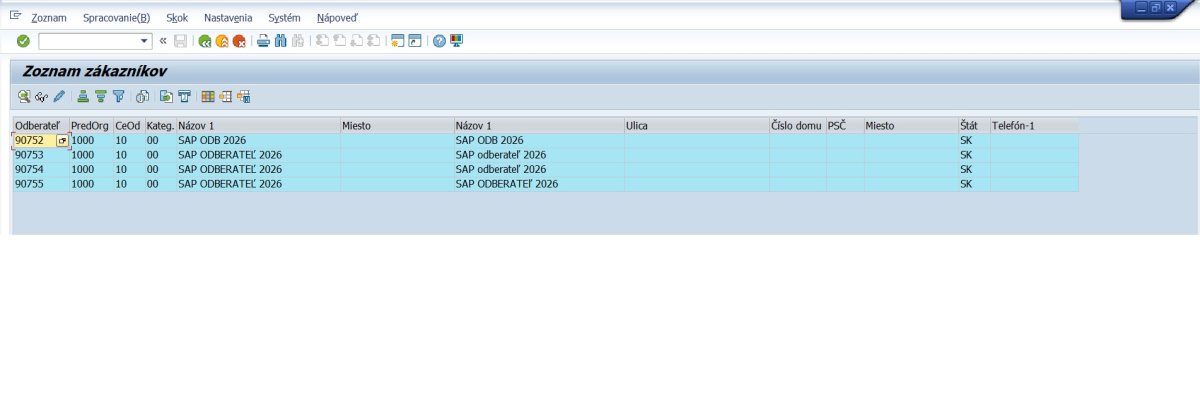The width and height of the screenshot is (1200, 409).
Task: Open Help with the question mark icon
Action: click(x=439, y=41)
